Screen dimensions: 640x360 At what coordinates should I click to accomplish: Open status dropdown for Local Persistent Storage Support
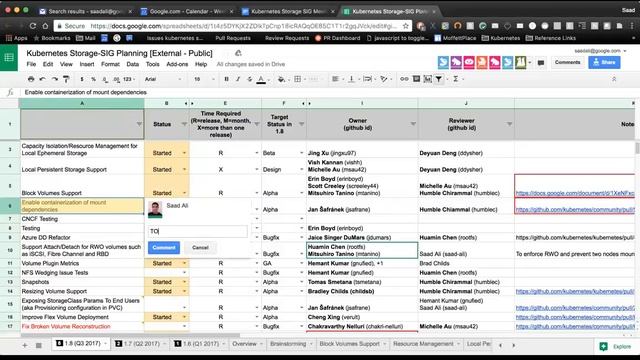[x=184, y=169]
